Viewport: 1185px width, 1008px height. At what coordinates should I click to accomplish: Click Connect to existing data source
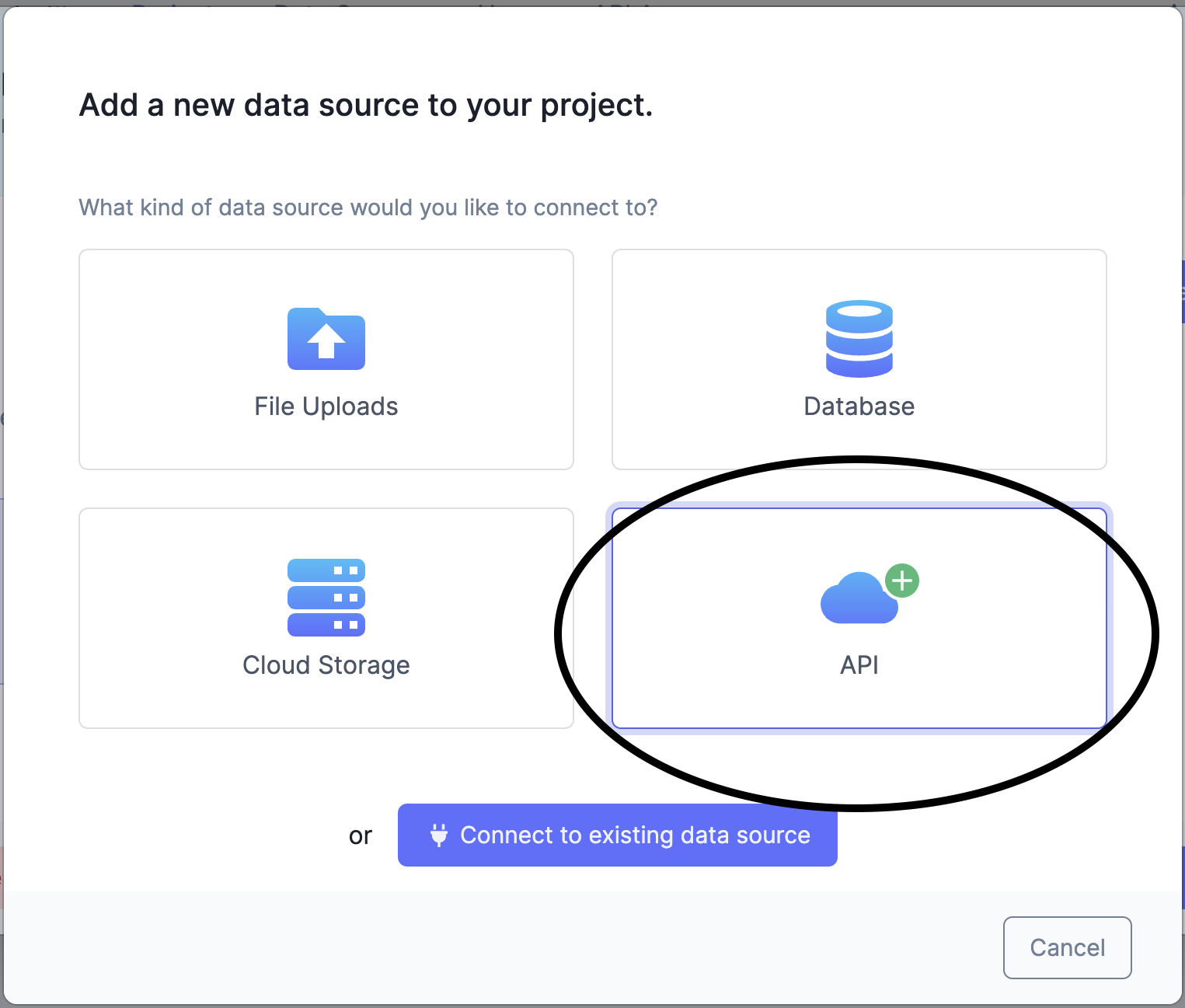coord(617,835)
